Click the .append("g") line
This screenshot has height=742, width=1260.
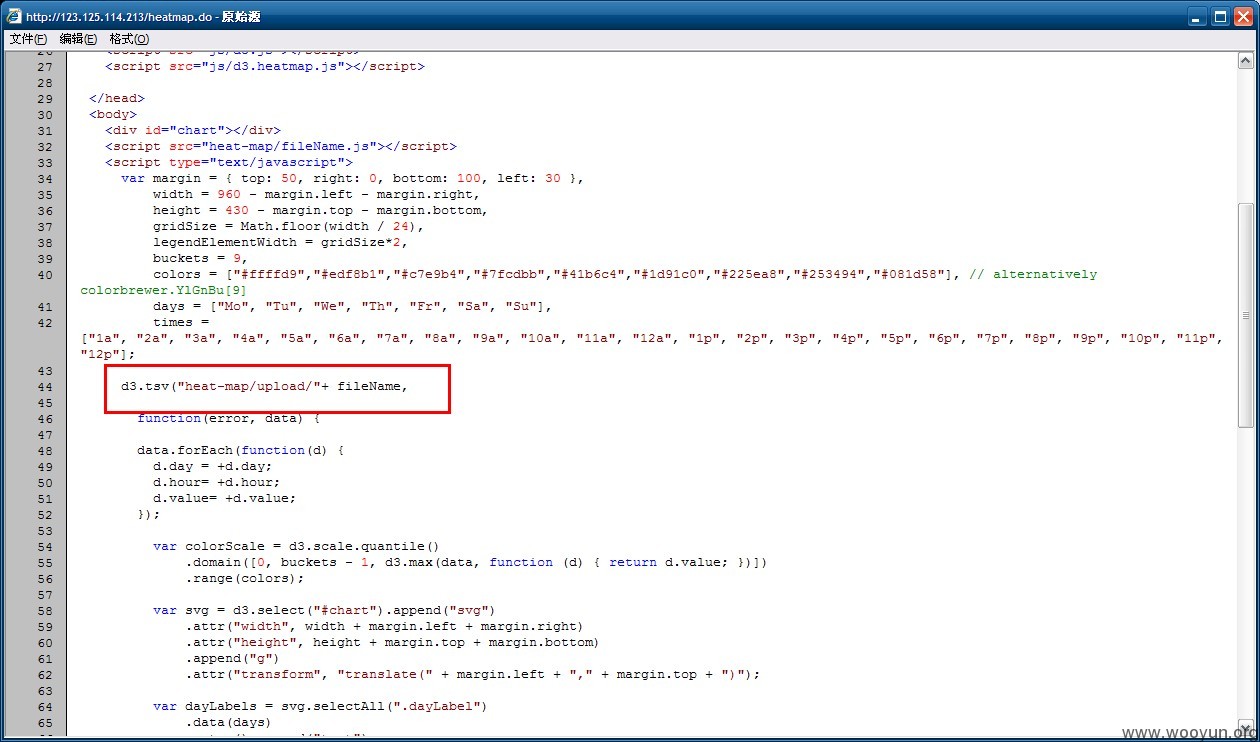(232, 658)
